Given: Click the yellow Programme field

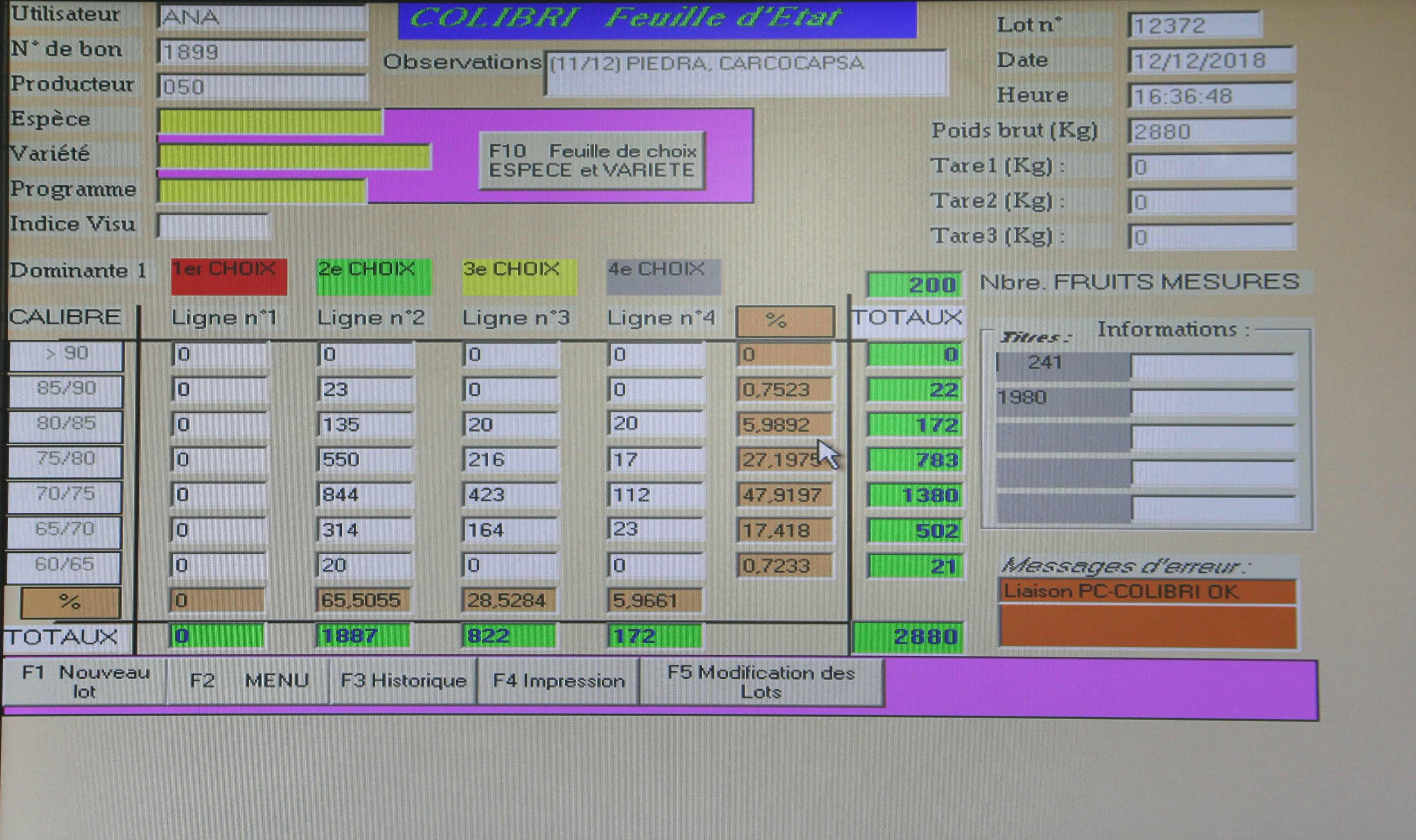Looking at the screenshot, I should (262, 191).
